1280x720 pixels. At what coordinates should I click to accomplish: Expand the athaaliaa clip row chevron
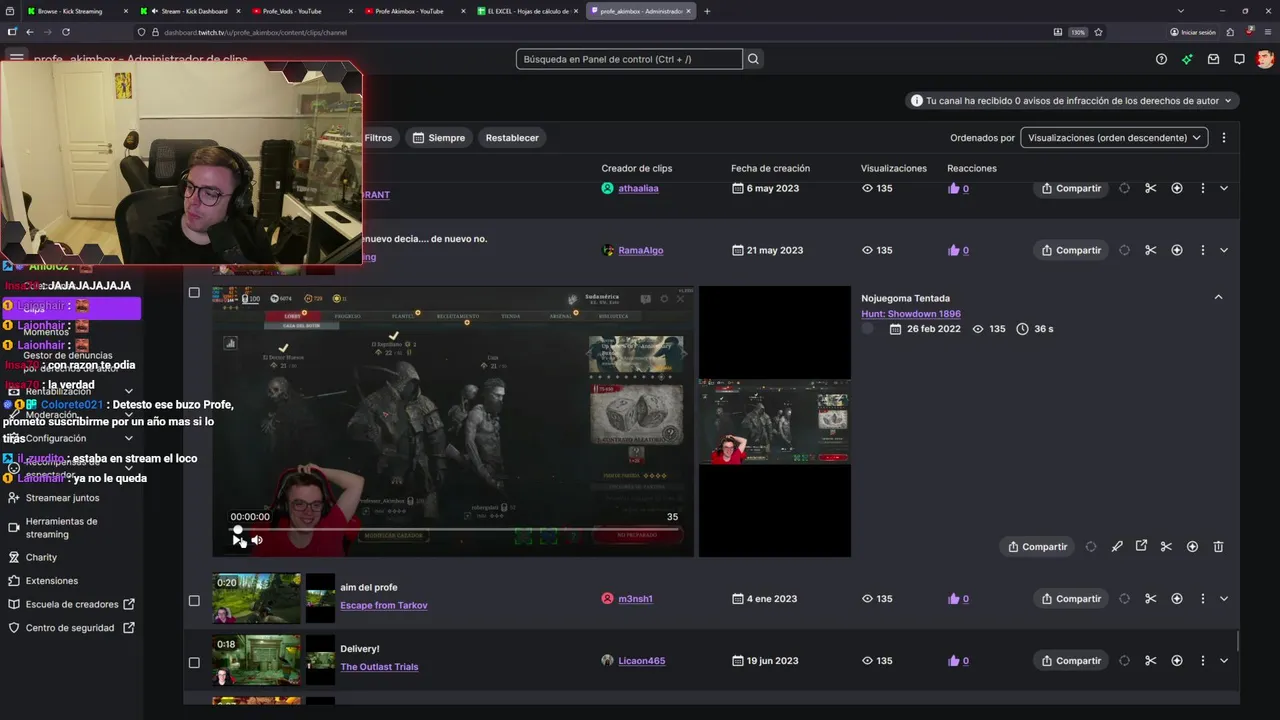point(1224,188)
